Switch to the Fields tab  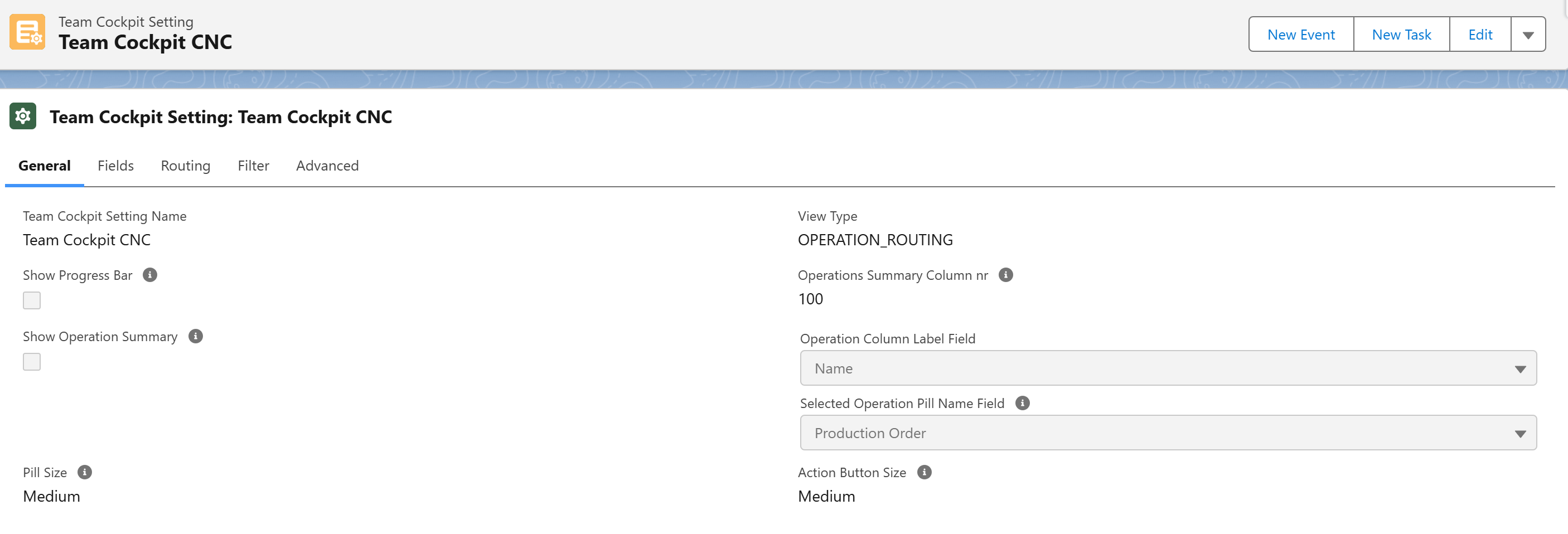[115, 166]
